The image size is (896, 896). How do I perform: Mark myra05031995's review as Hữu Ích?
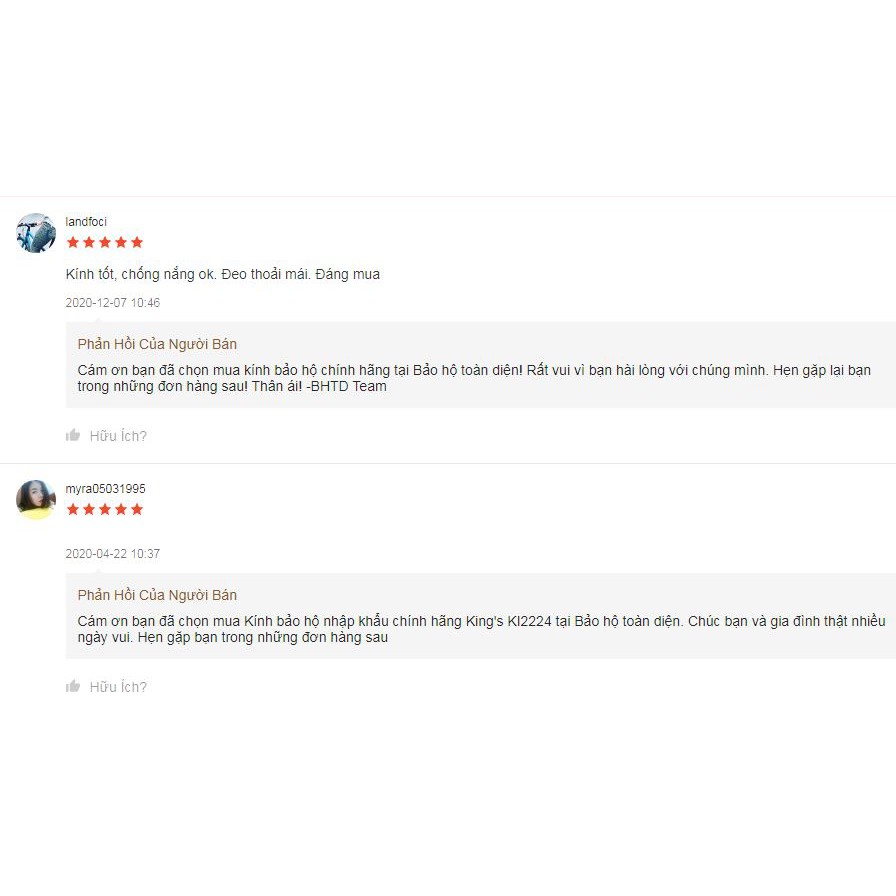click(118, 687)
